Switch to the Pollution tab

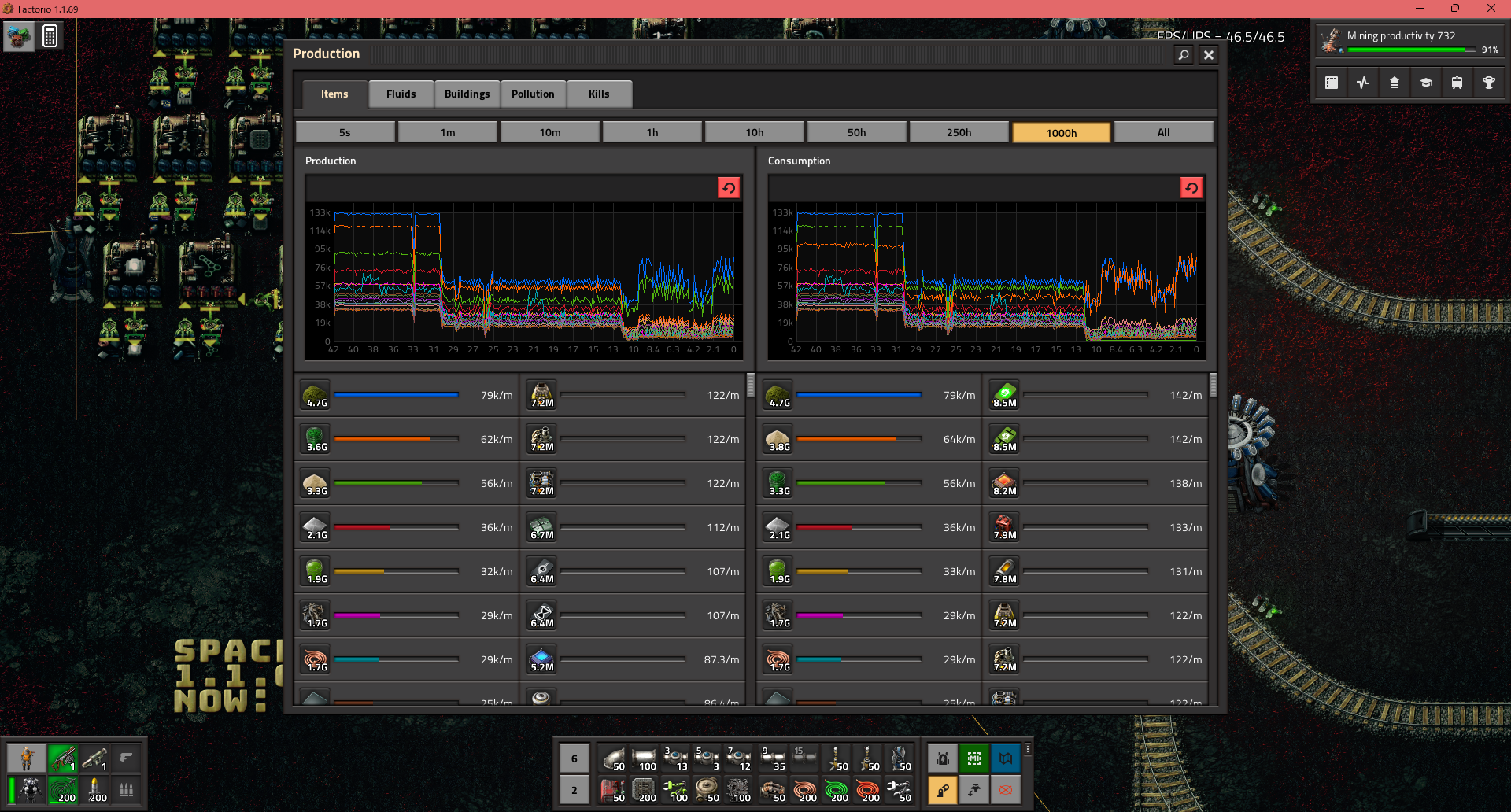coord(534,94)
